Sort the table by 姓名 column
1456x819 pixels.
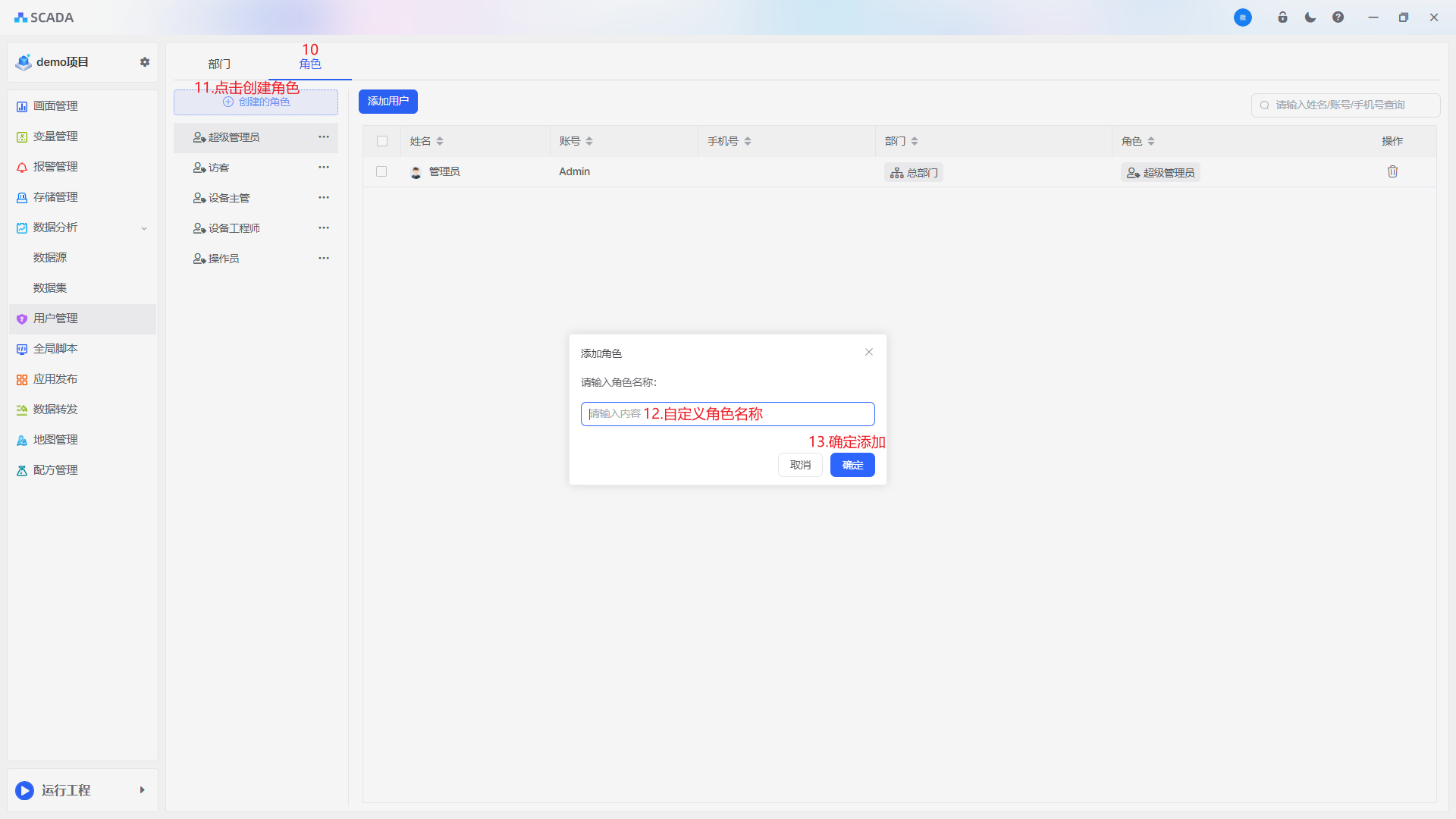(440, 142)
